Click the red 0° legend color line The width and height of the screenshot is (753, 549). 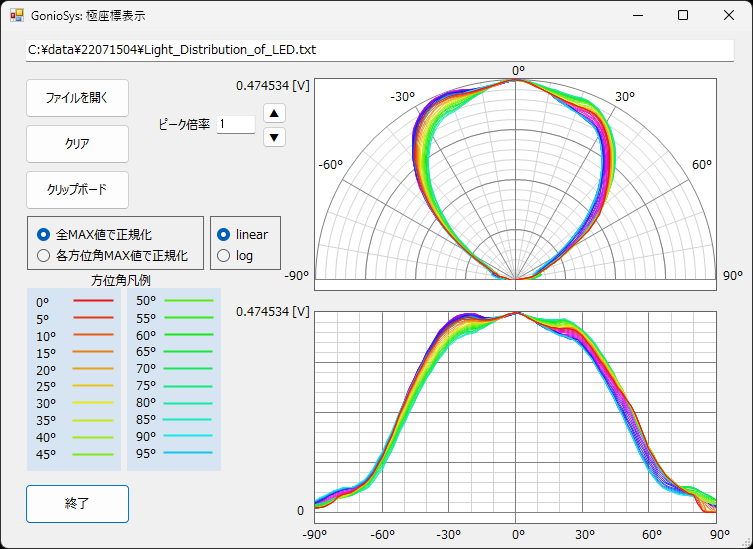[x=93, y=299]
